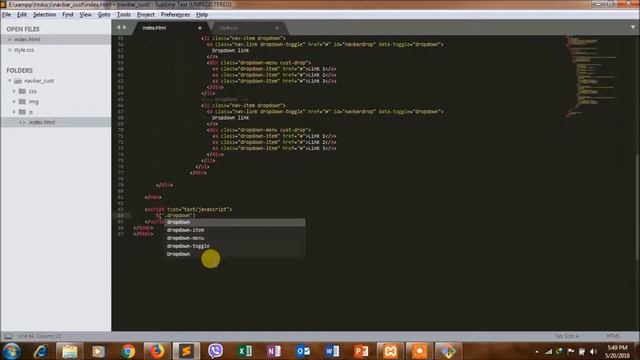Open the Tools menu
The height and width of the screenshot is (360, 640).
(123, 15)
